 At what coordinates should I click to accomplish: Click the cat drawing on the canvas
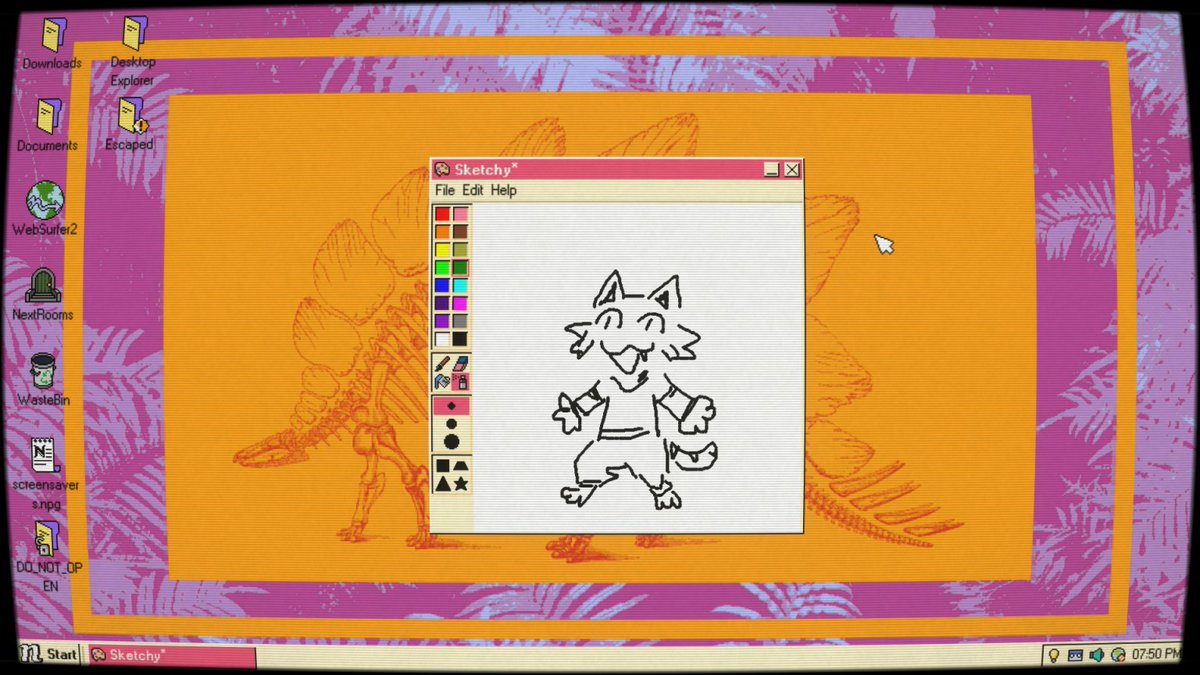pos(635,388)
